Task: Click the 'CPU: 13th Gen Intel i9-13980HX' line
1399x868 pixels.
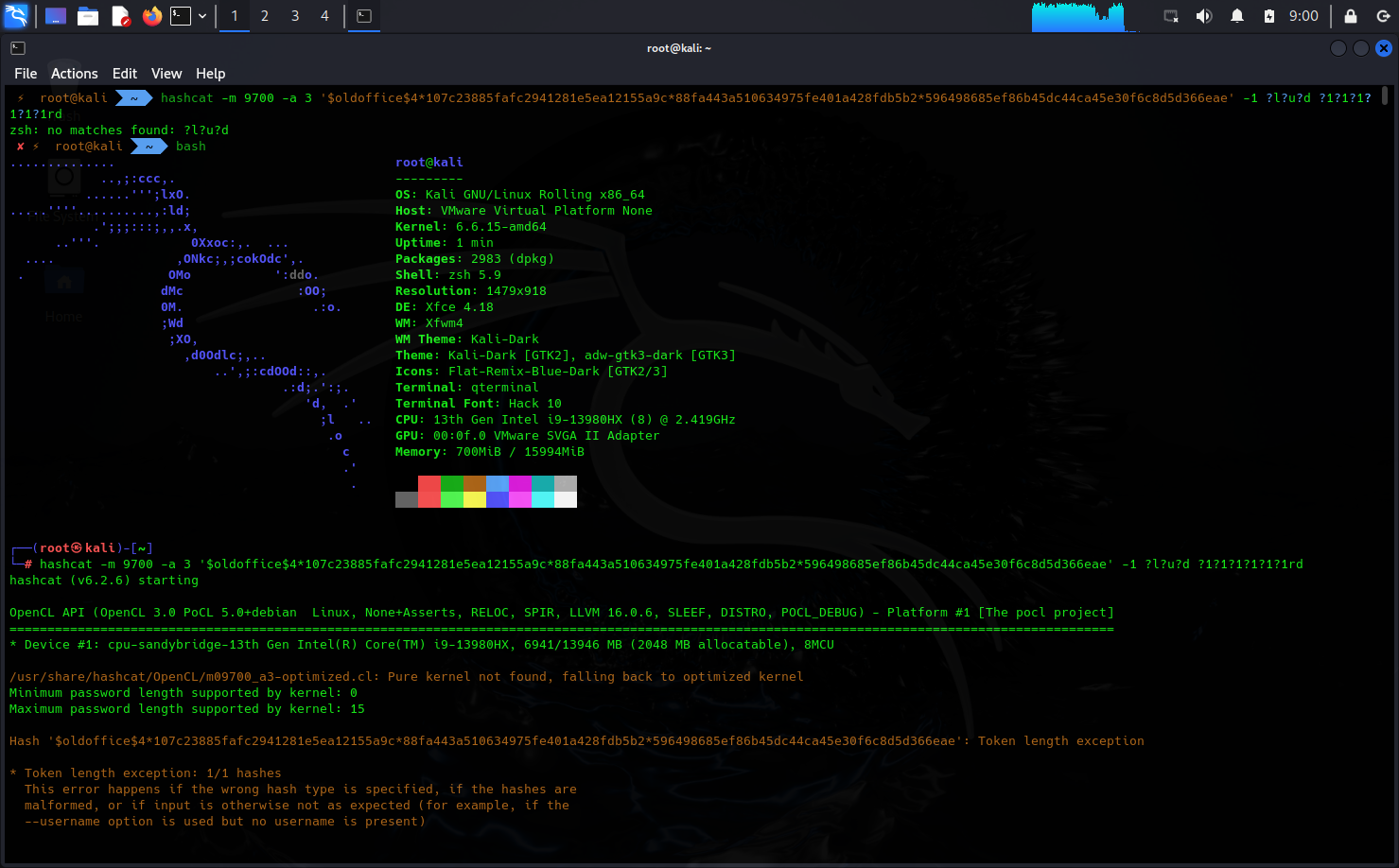Action: pyautogui.click(x=566, y=420)
